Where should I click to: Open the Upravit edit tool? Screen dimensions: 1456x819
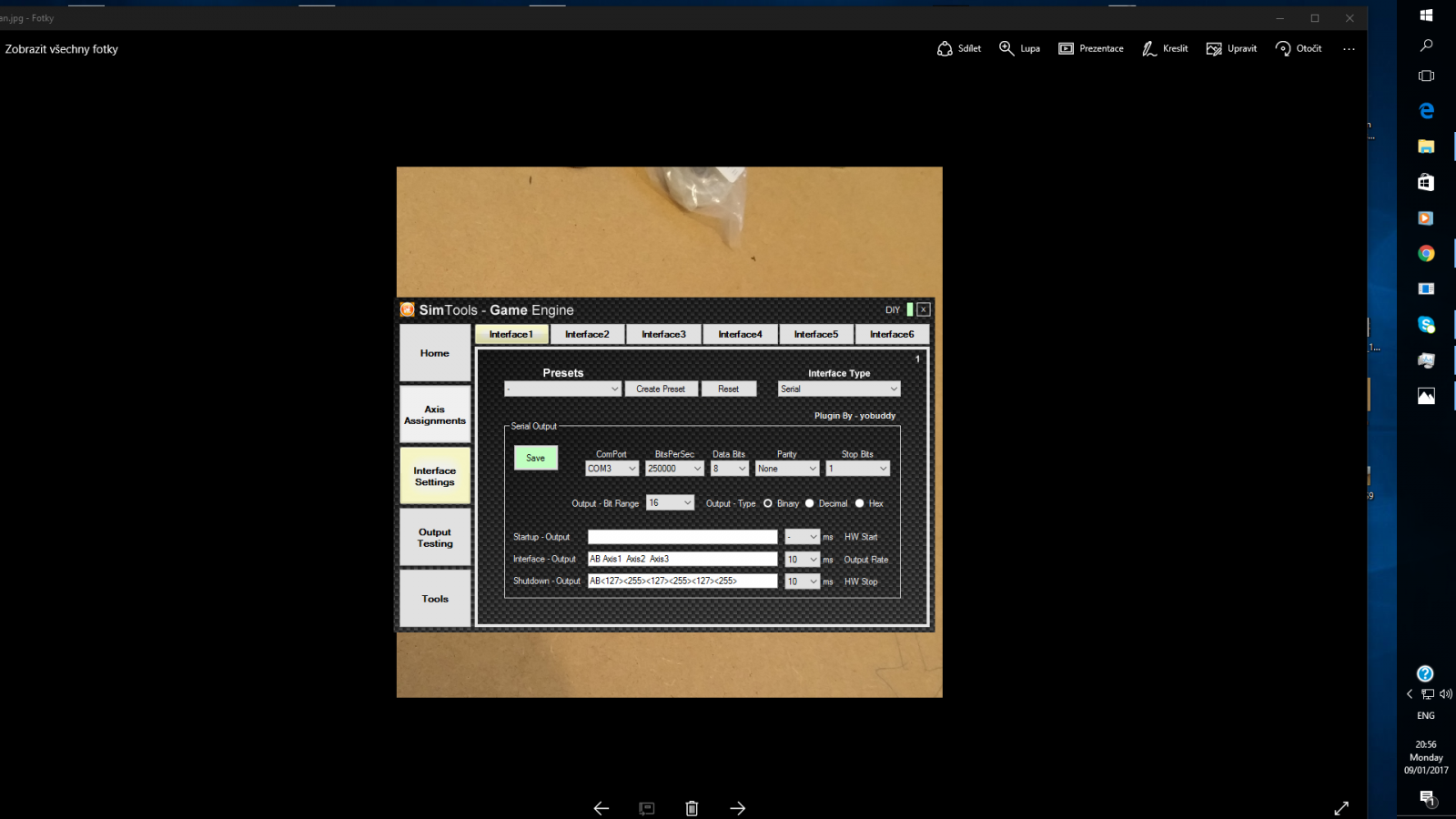coord(1231,48)
